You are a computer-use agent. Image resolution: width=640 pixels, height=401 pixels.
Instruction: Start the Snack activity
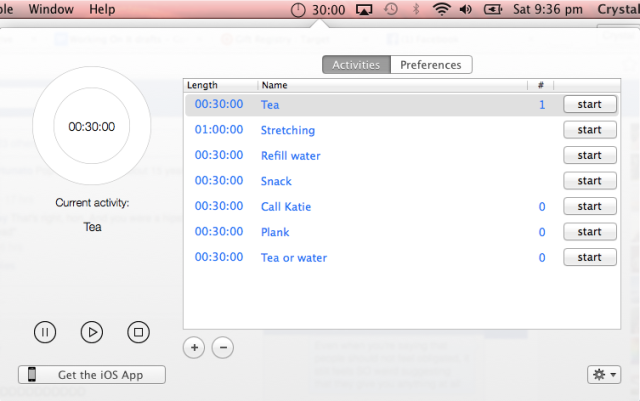point(590,180)
